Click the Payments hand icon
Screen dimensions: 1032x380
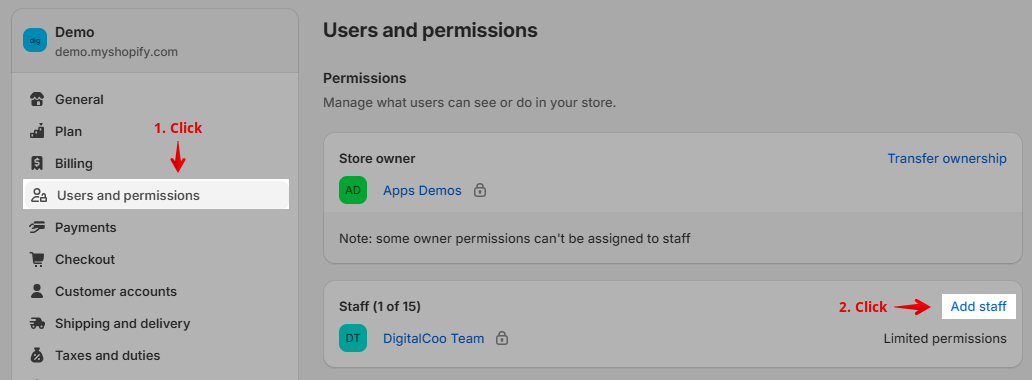[x=38, y=227]
